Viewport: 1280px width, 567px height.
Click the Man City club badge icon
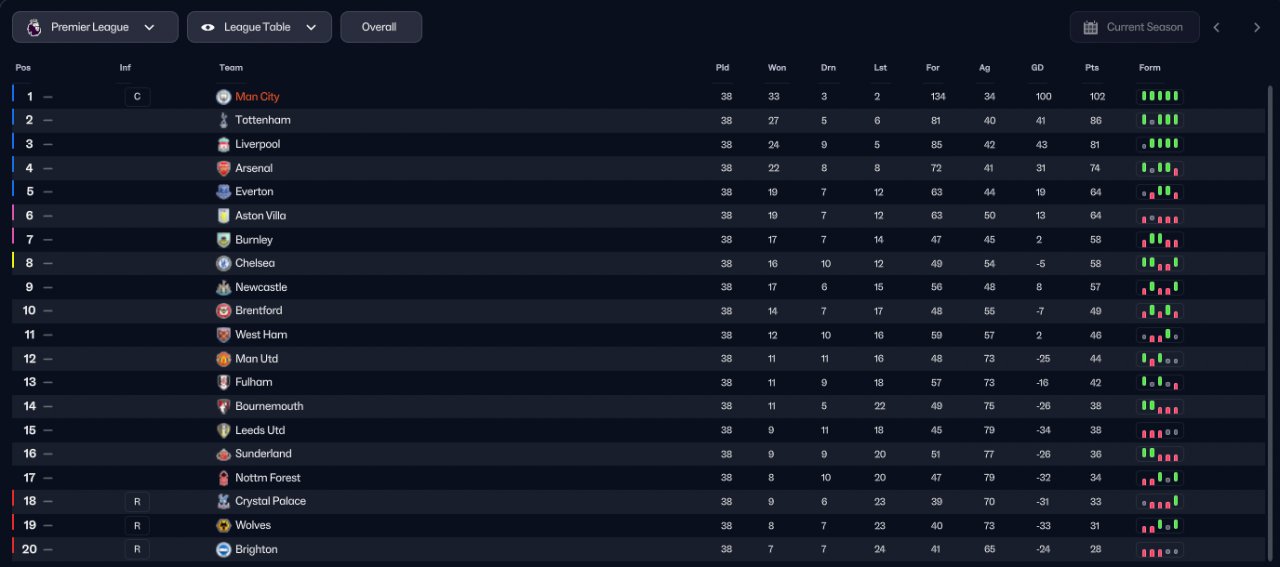223,97
